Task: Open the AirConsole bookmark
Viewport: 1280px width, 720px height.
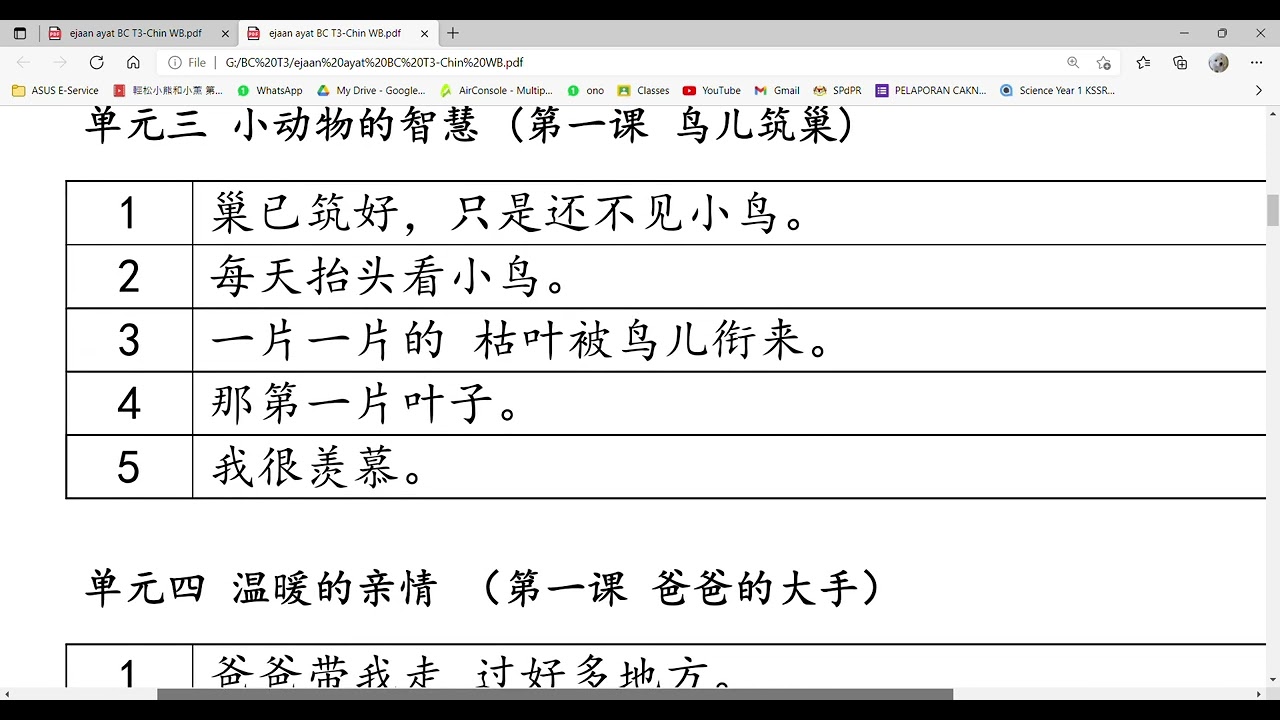Action: 496,90
